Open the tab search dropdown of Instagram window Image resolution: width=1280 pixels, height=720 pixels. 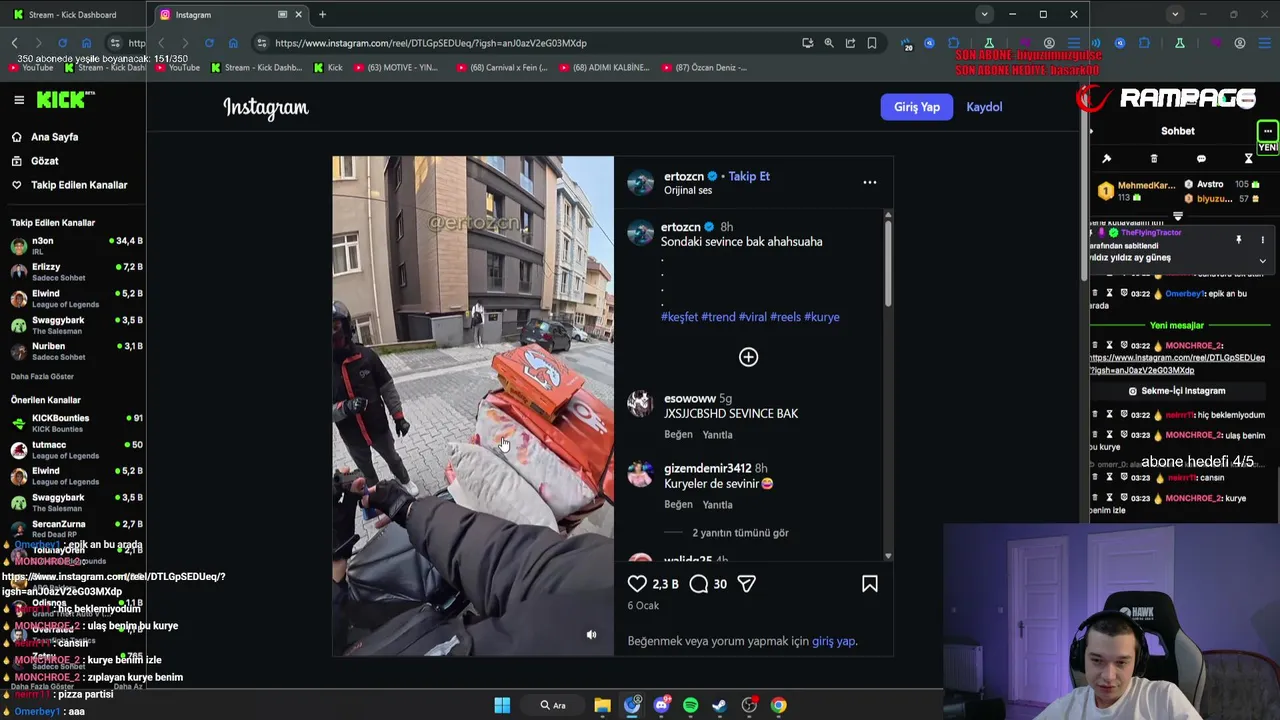coord(985,15)
